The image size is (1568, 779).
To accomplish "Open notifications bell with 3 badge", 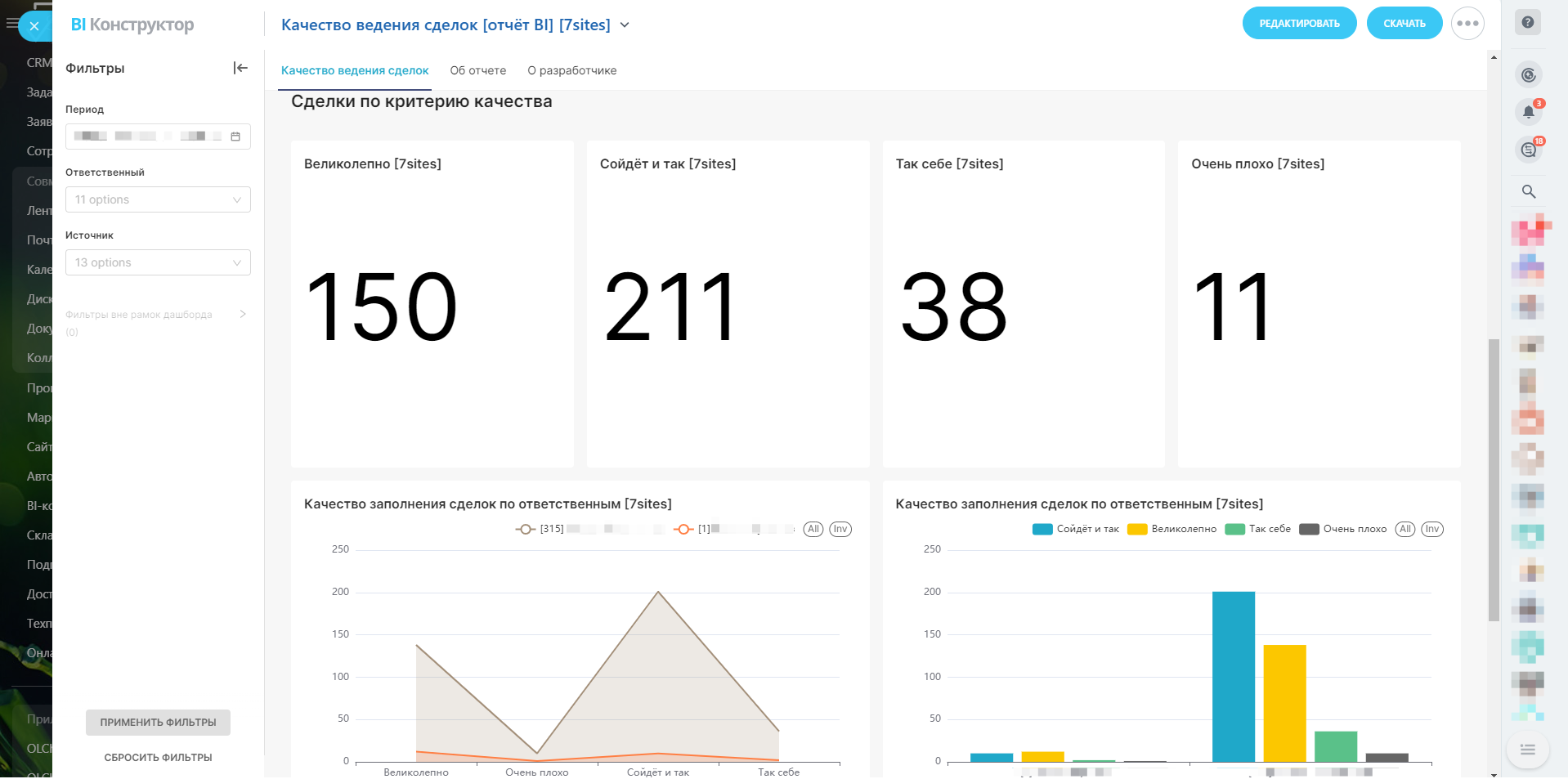I will pyautogui.click(x=1528, y=112).
